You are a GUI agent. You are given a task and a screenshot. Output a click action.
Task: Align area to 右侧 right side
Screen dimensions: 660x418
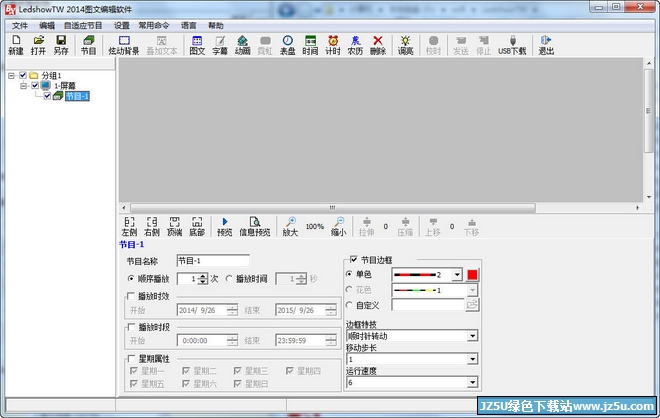pos(152,226)
